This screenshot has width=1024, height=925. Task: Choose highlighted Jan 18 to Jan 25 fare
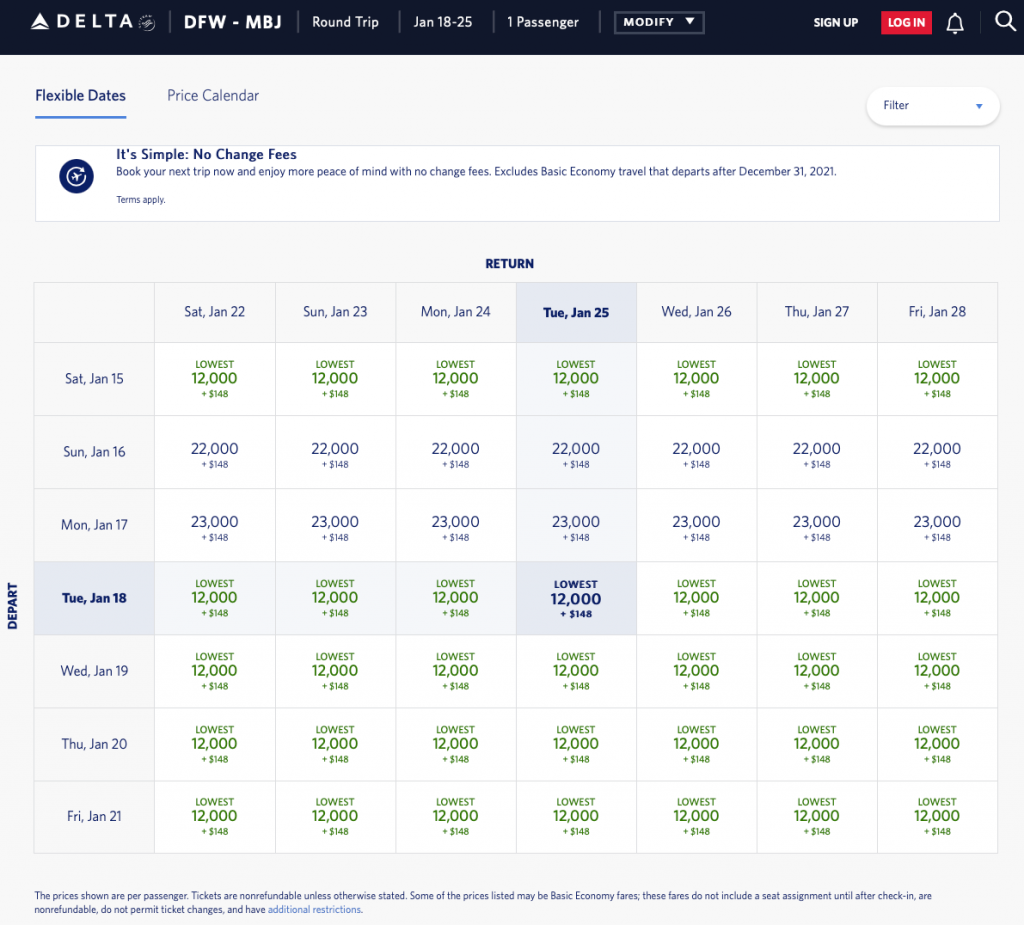coord(576,598)
